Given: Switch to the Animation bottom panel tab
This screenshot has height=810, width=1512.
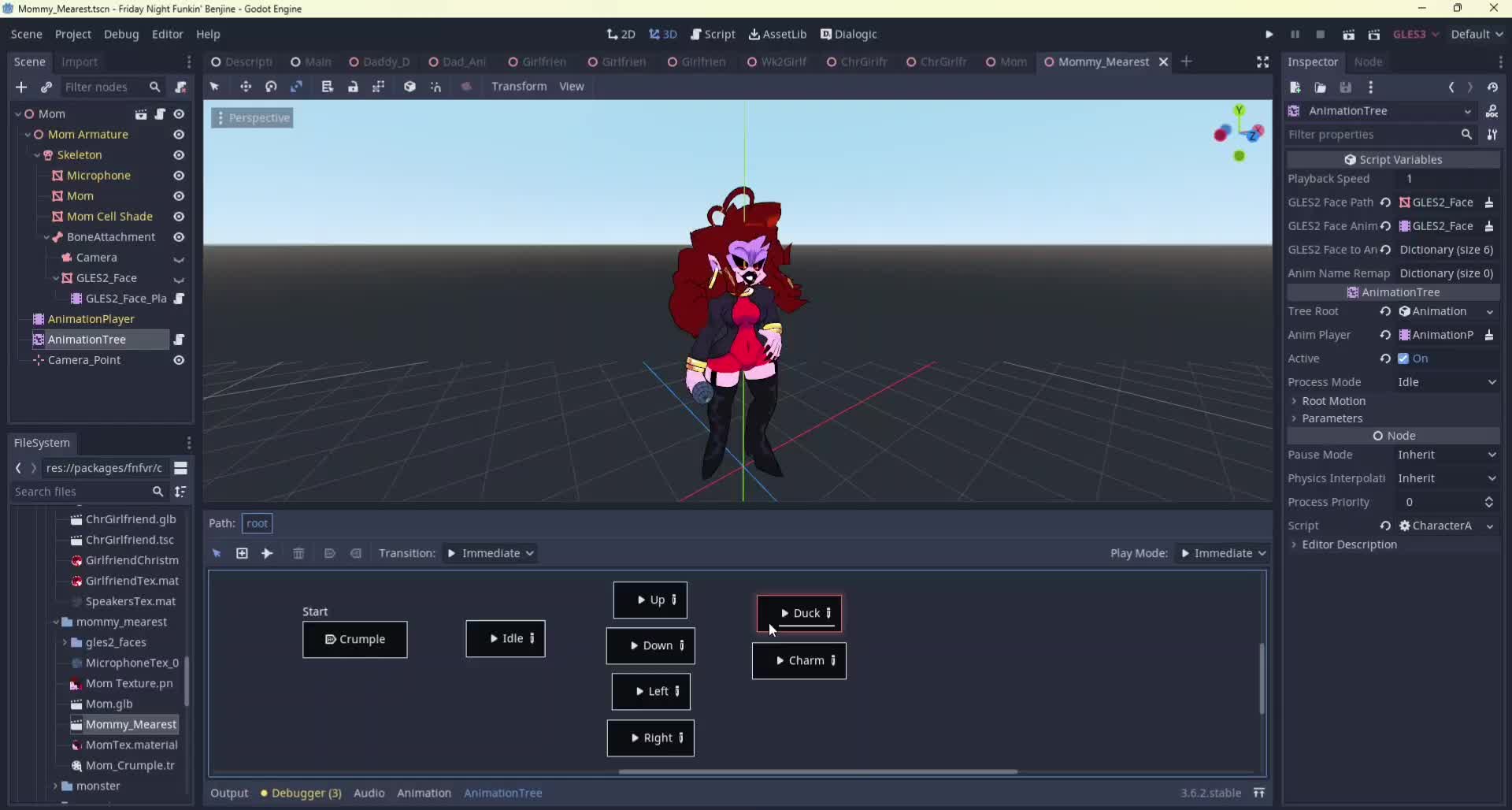Looking at the screenshot, I should 424,793.
